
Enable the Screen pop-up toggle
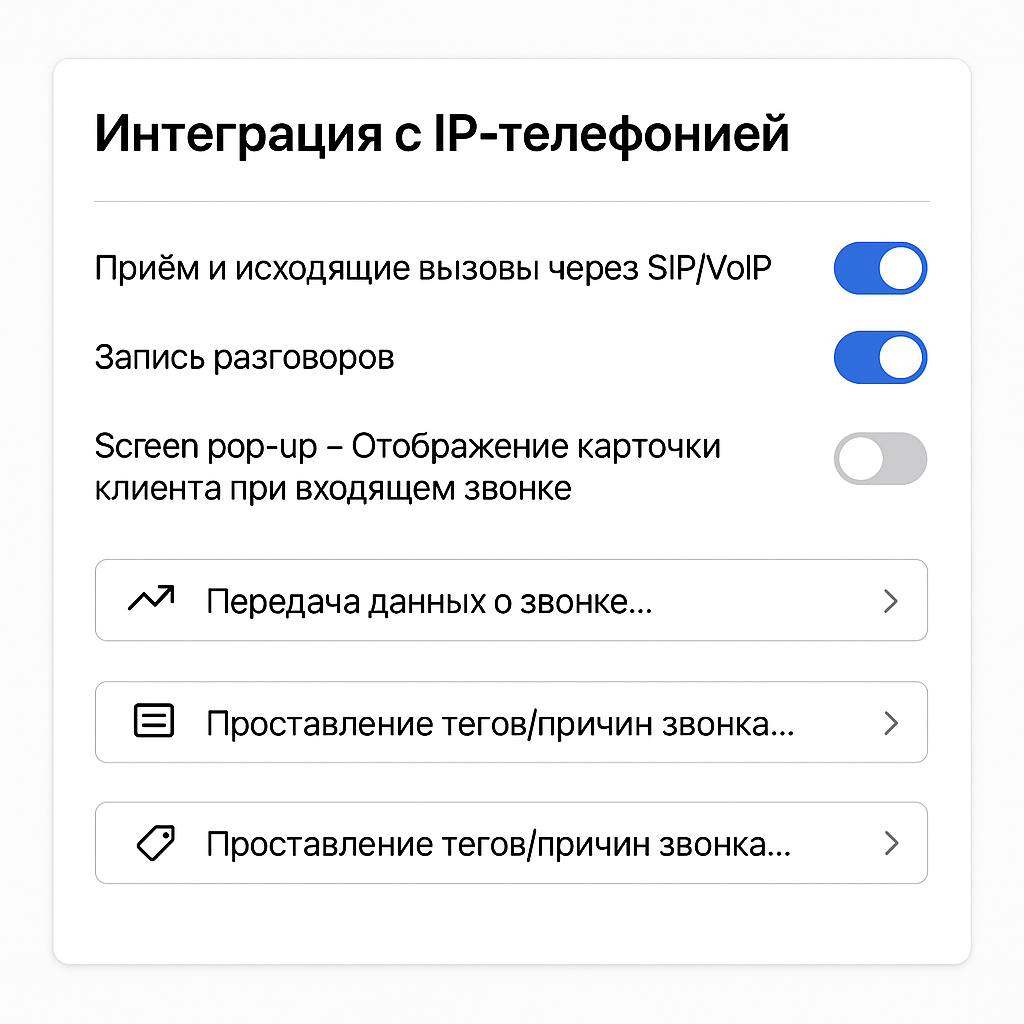click(880, 458)
